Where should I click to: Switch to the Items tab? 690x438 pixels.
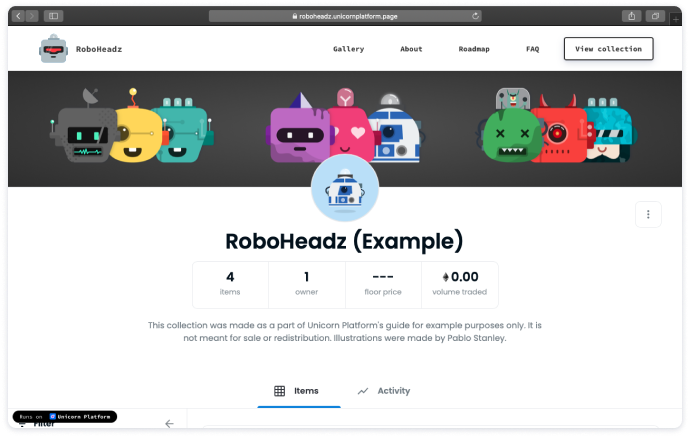(x=296, y=391)
